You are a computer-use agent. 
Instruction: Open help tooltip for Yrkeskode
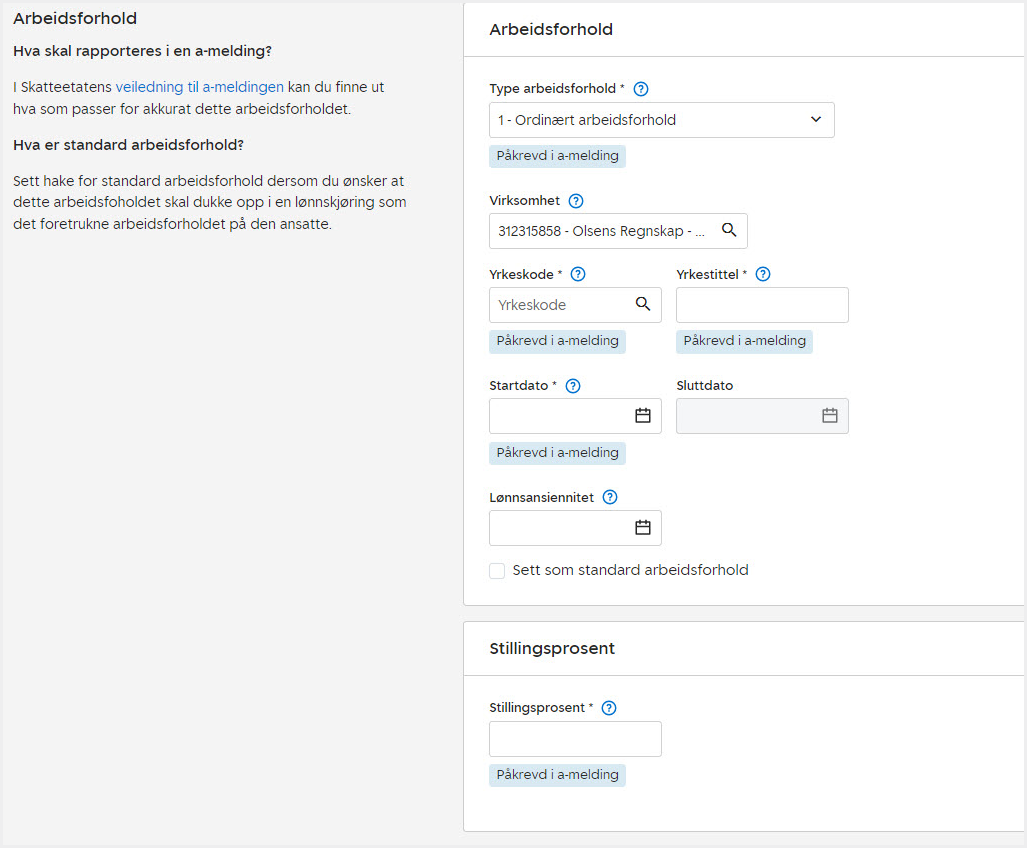click(577, 274)
